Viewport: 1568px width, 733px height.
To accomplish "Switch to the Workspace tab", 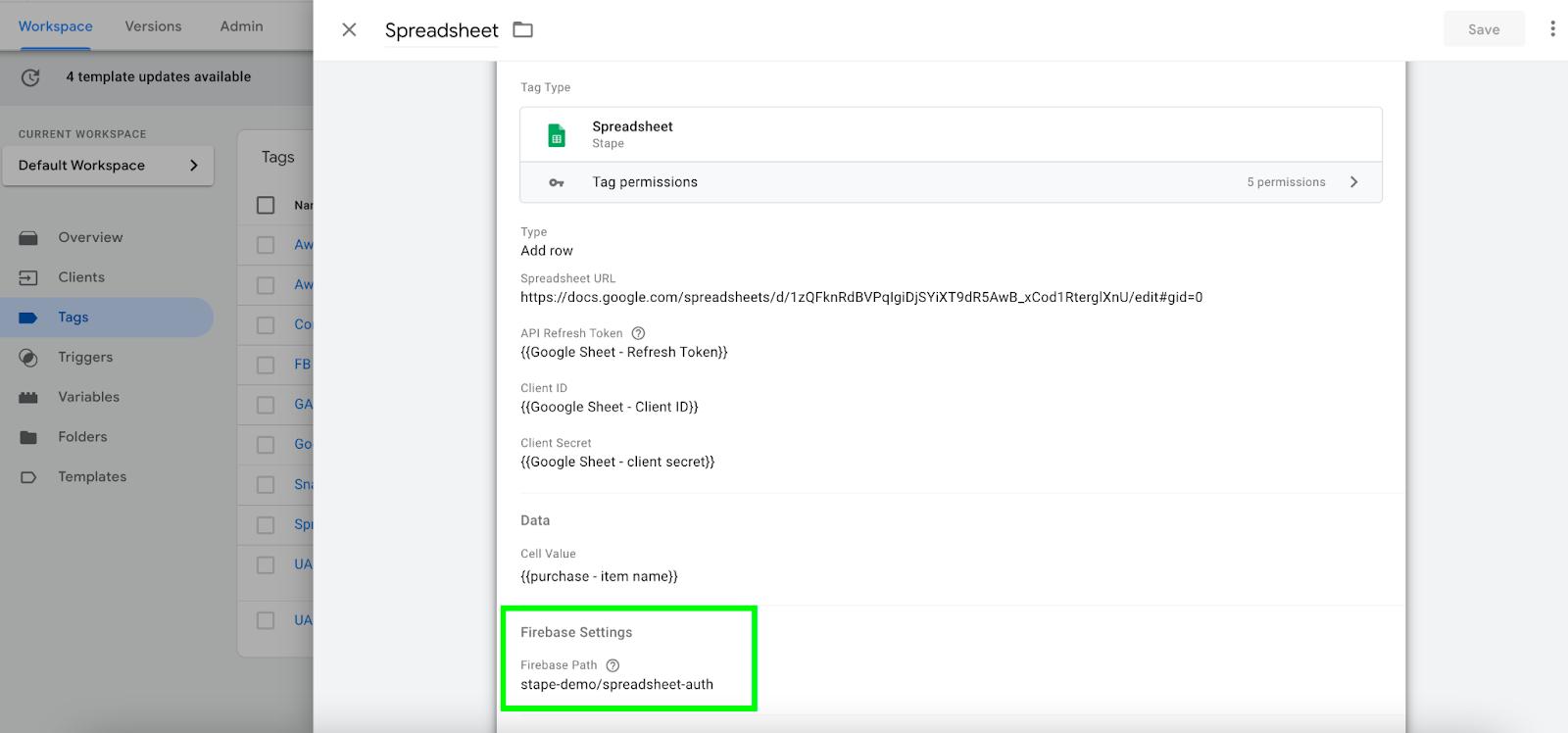I will [x=56, y=26].
